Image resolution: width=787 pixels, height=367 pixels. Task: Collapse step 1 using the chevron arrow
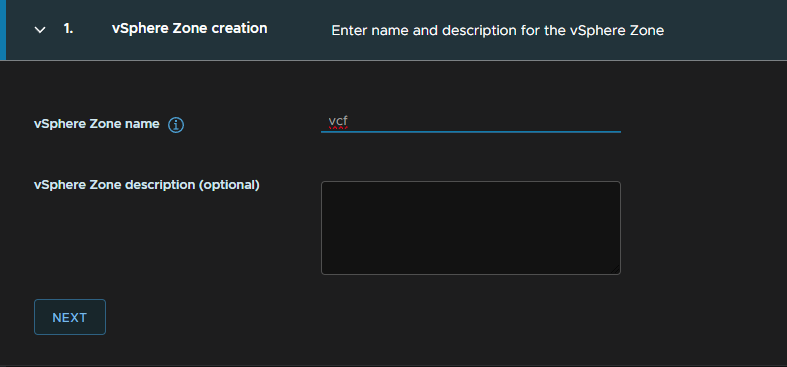40,30
